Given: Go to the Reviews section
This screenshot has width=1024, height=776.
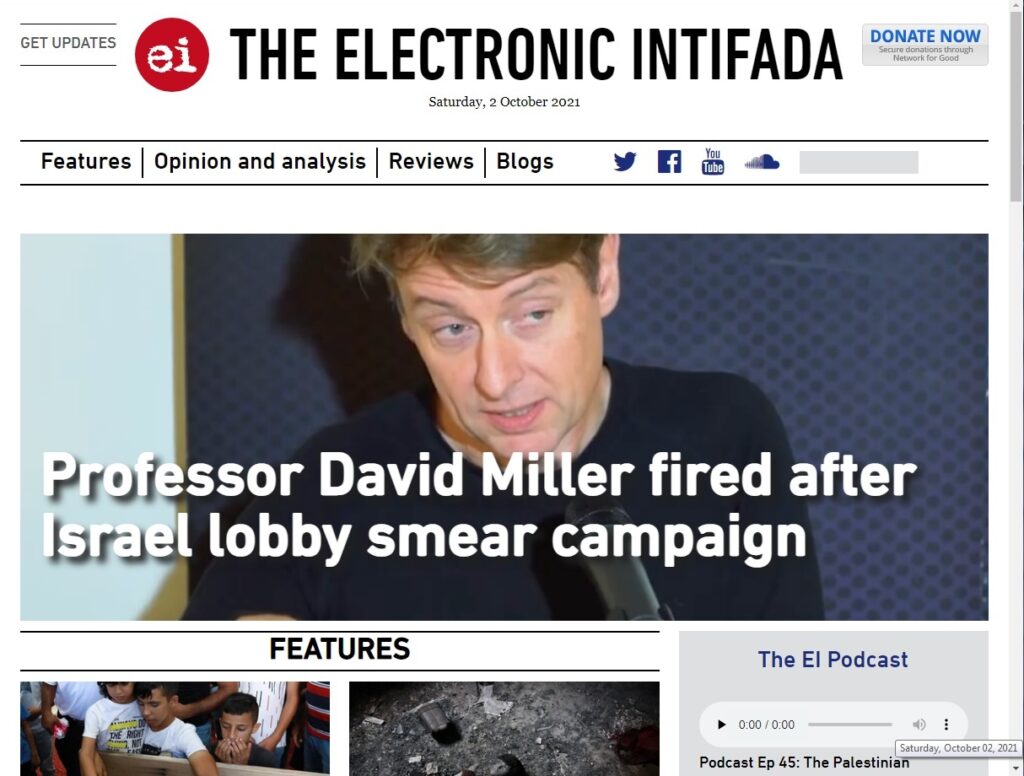Looking at the screenshot, I should pos(431,161).
